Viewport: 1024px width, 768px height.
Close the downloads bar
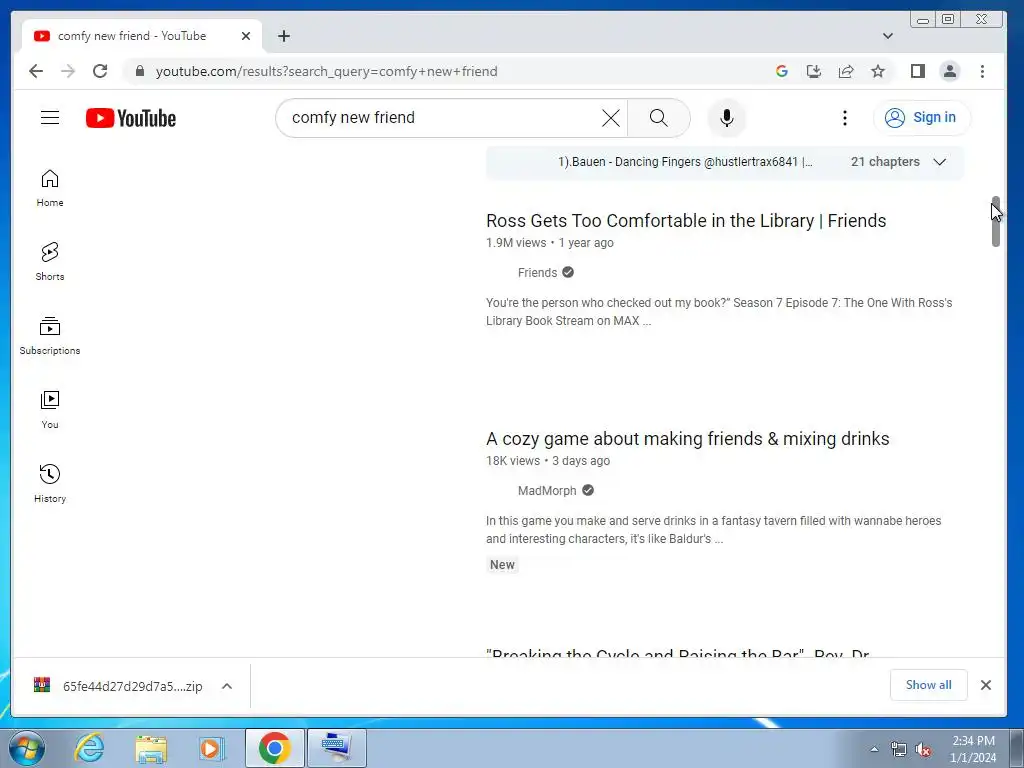point(985,685)
